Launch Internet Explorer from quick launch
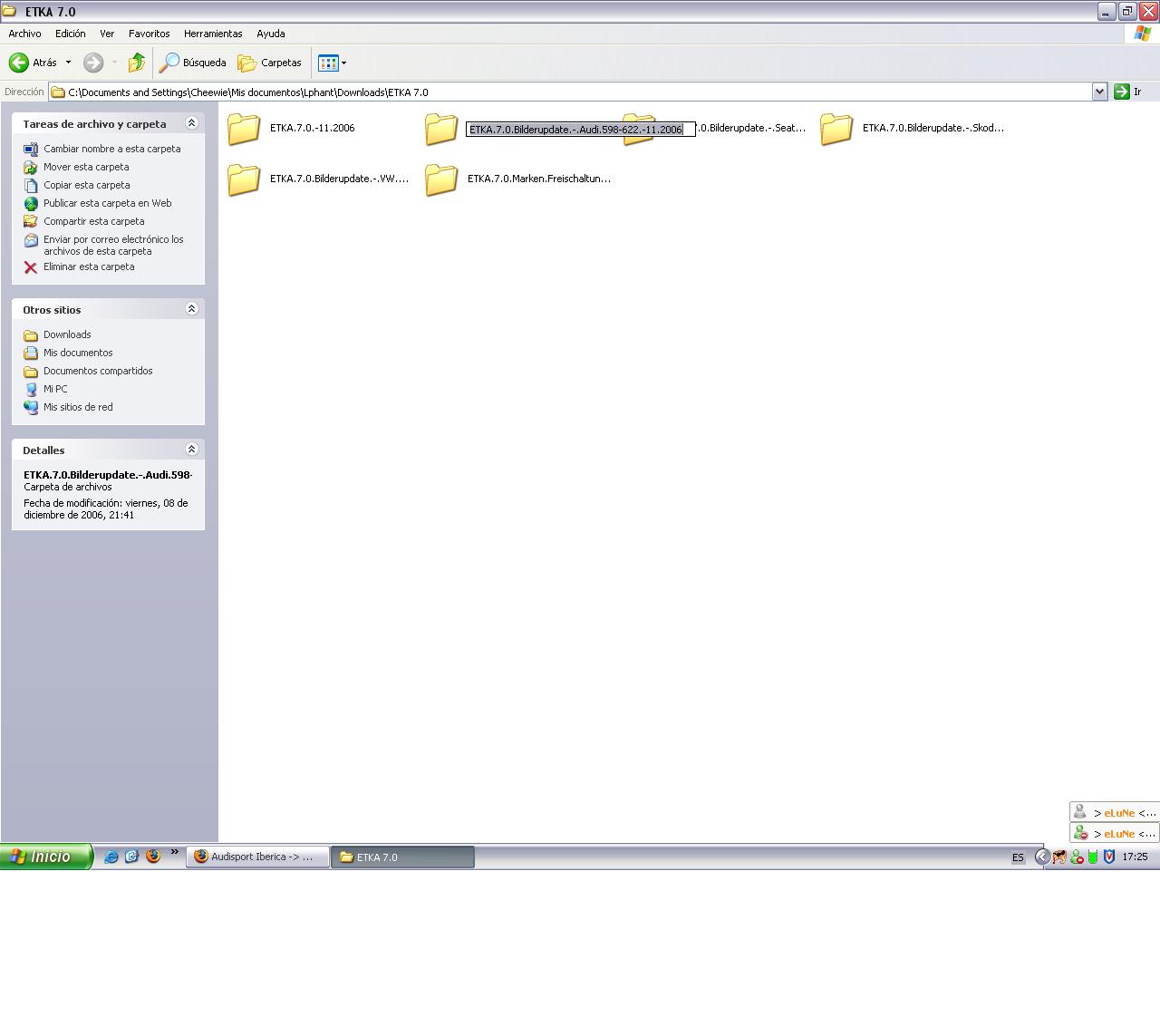The height and width of the screenshot is (1036, 1160). 111,857
